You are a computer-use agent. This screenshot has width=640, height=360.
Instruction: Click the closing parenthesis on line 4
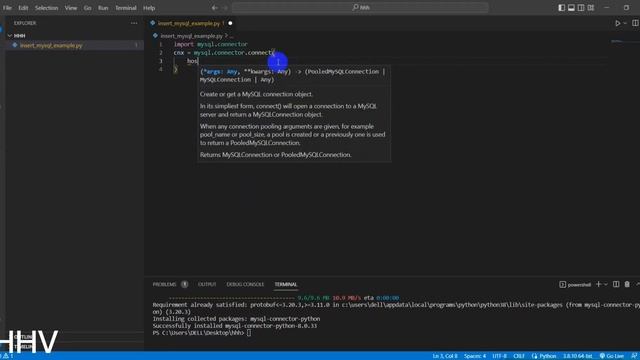[x=176, y=70]
